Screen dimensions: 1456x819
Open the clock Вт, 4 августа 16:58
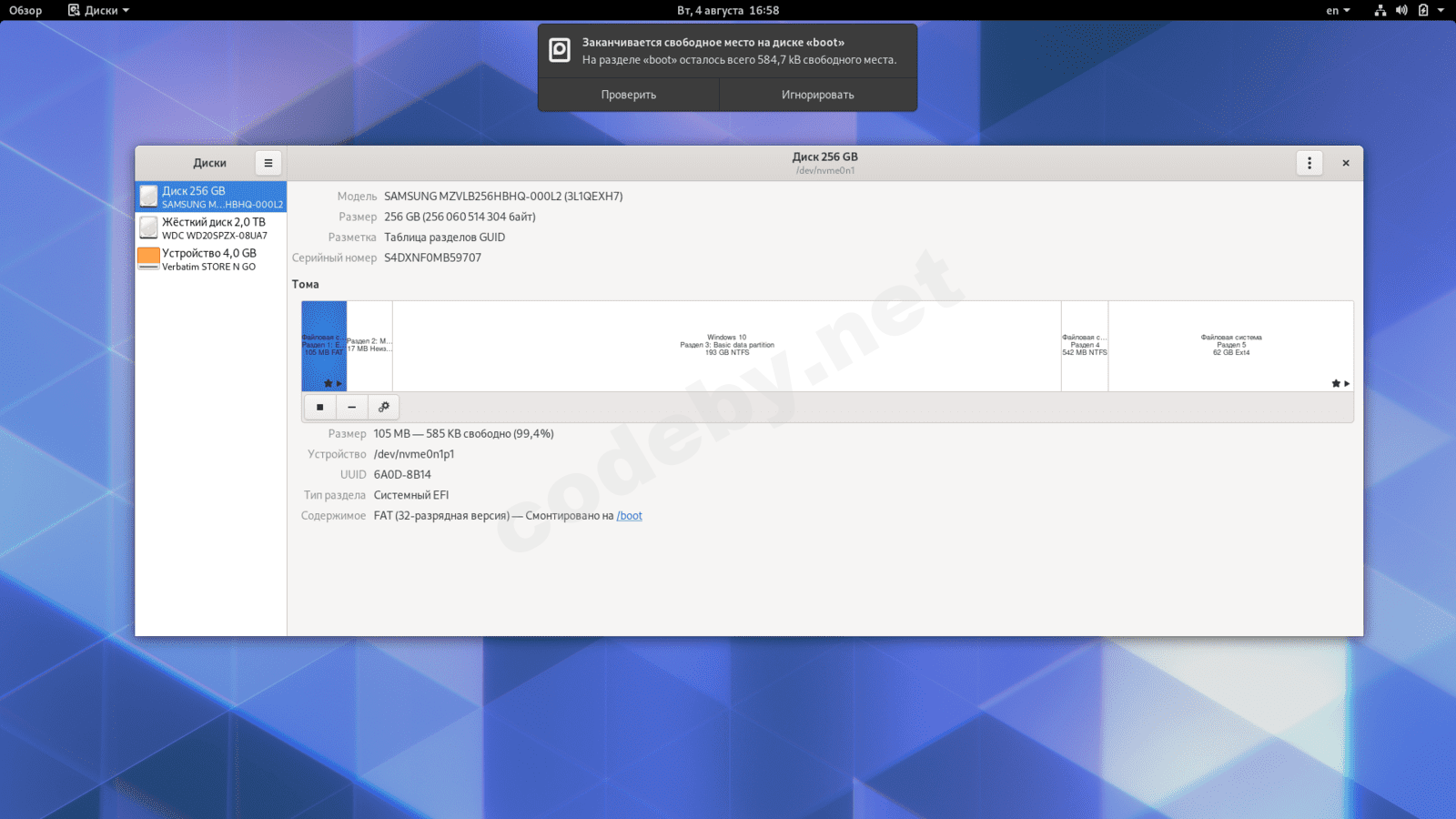(728, 10)
